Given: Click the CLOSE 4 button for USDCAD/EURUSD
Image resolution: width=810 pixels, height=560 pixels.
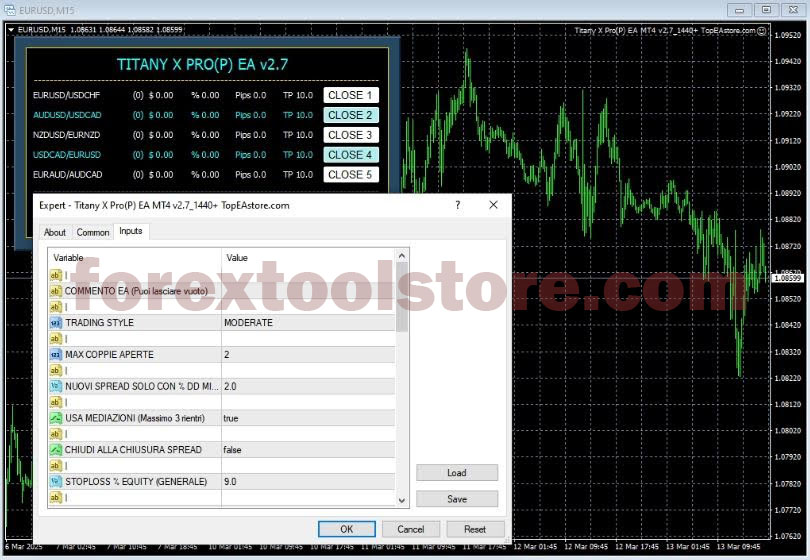Looking at the screenshot, I should (x=351, y=154).
